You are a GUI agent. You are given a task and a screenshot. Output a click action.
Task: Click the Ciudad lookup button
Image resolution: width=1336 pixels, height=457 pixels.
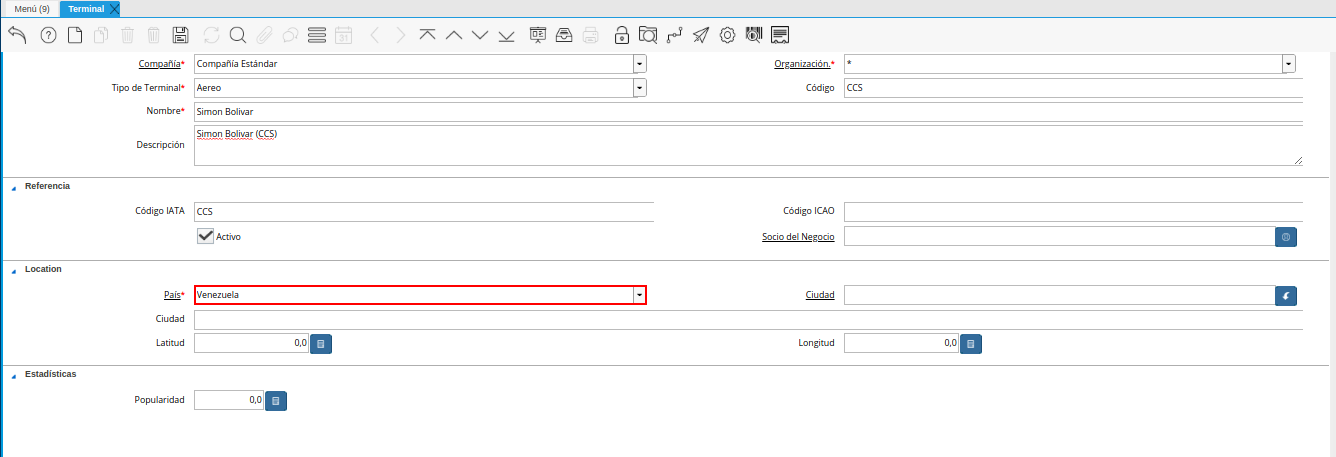point(1286,295)
